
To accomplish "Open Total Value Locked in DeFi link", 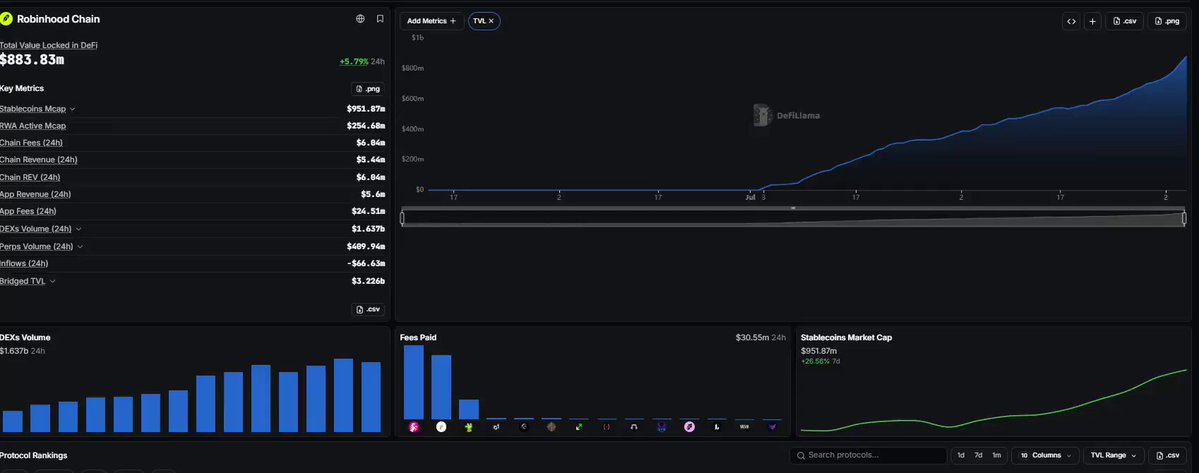I will click(49, 45).
